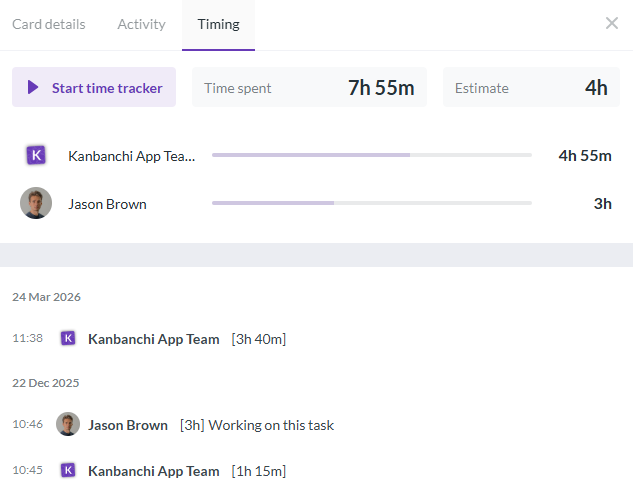This screenshot has height=499, width=633.
Task: Open the 3h 40m Kanbanchi App Team entry
Action: pyautogui.click(x=187, y=339)
